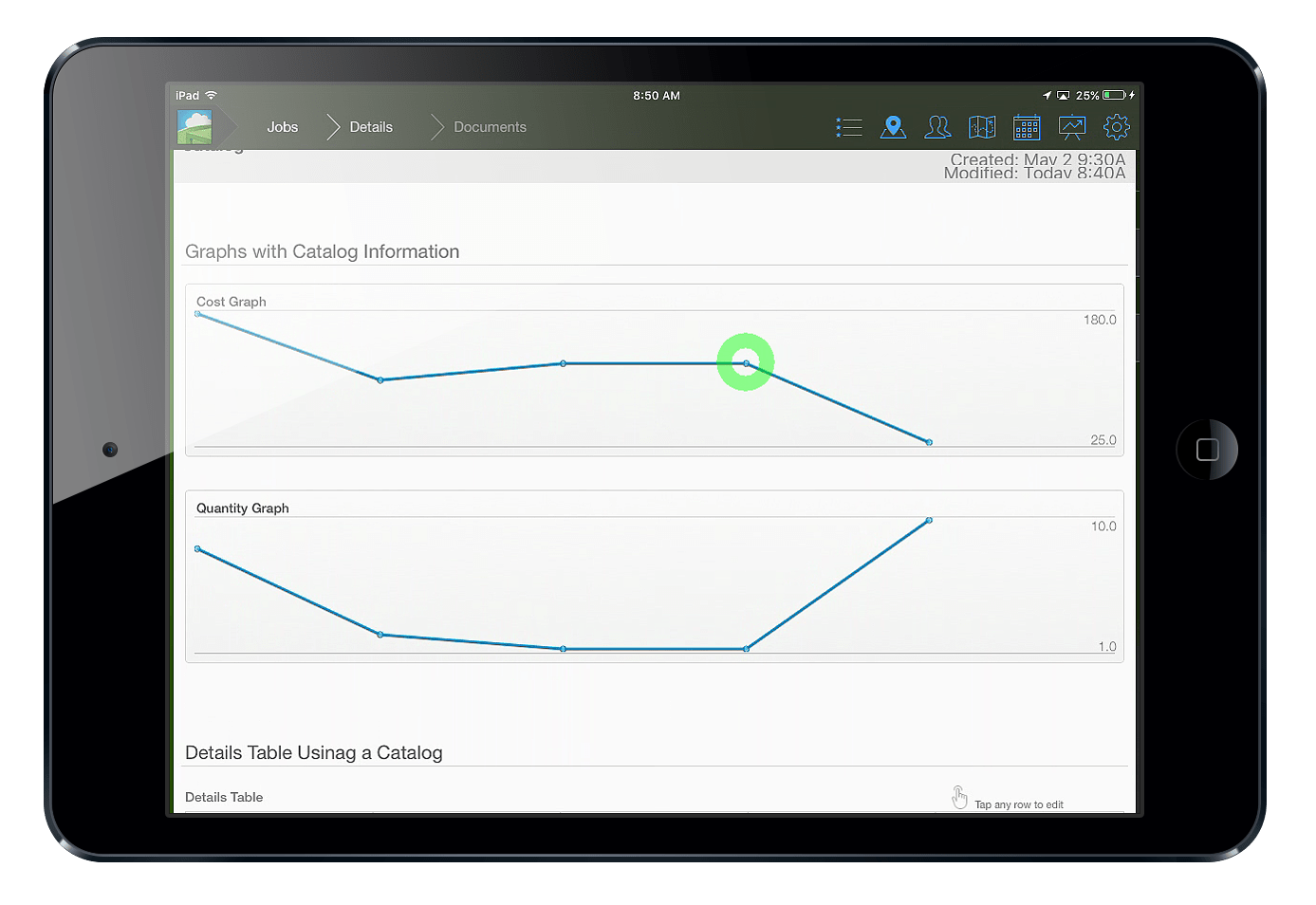Tap the Graphs with Catalog Information heading
Viewport: 1316px width, 905px height.
click(x=323, y=251)
